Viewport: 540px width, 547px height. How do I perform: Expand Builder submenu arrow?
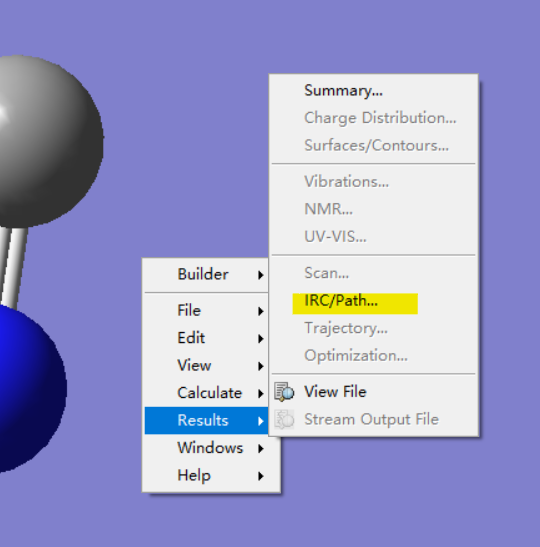coord(261,275)
